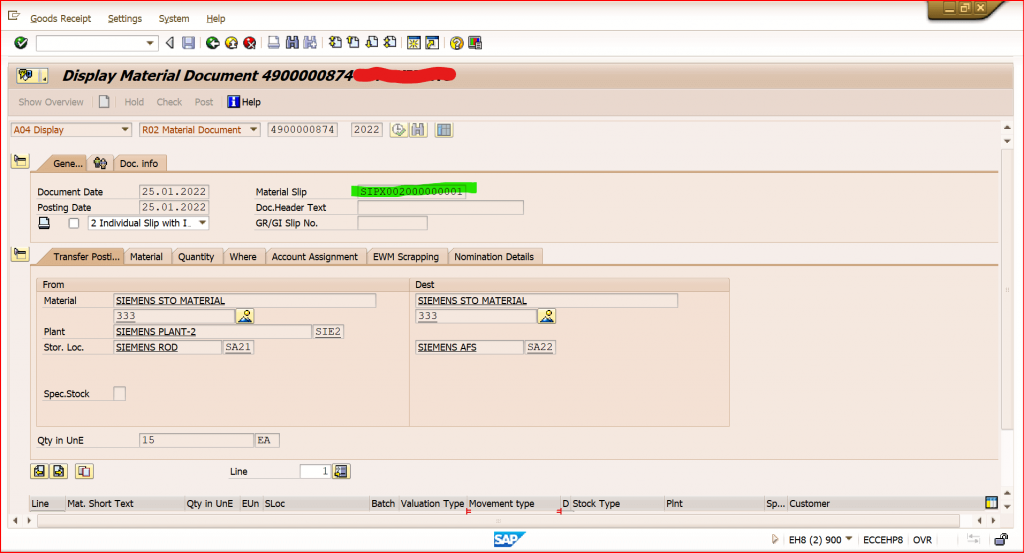This screenshot has height=553, width=1024.
Task: Open the Individual Slip print version dropdown
Action: point(202,223)
